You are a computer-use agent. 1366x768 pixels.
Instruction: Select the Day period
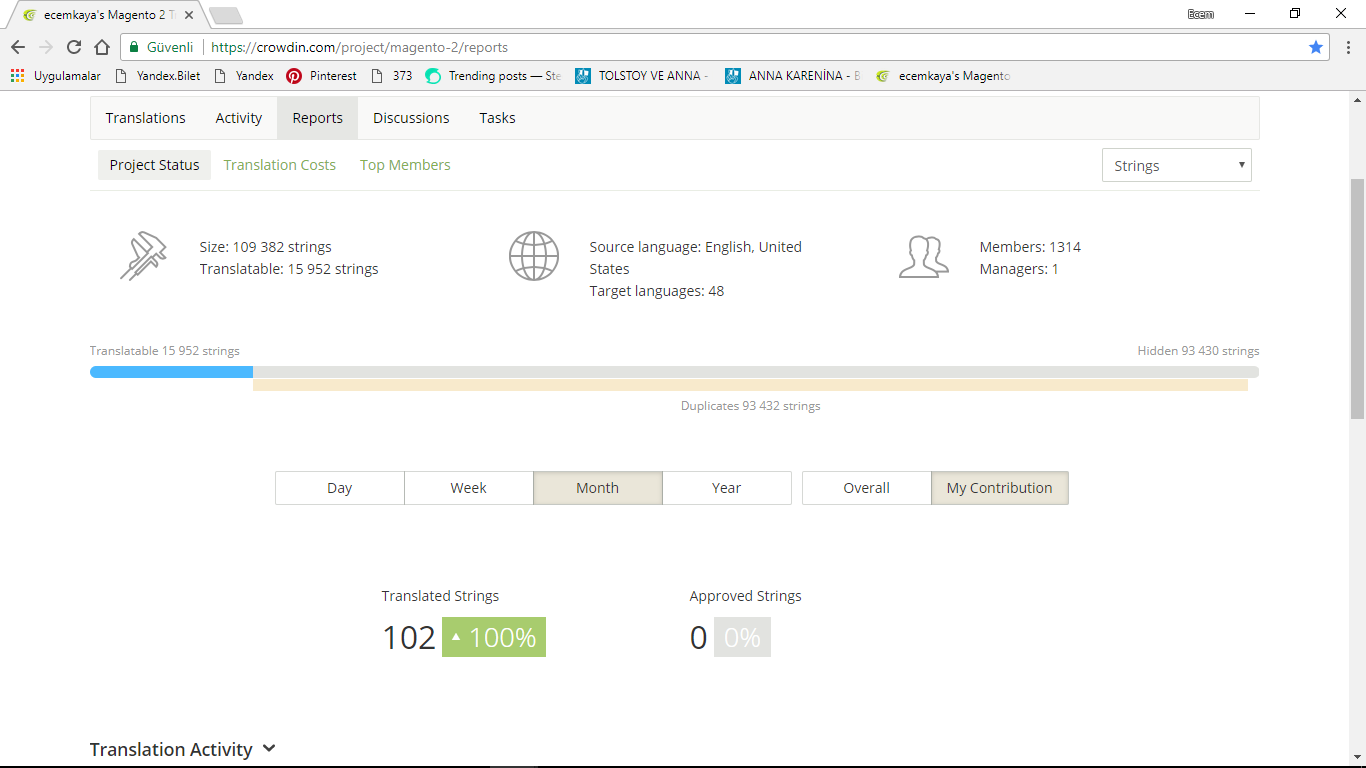click(x=340, y=488)
